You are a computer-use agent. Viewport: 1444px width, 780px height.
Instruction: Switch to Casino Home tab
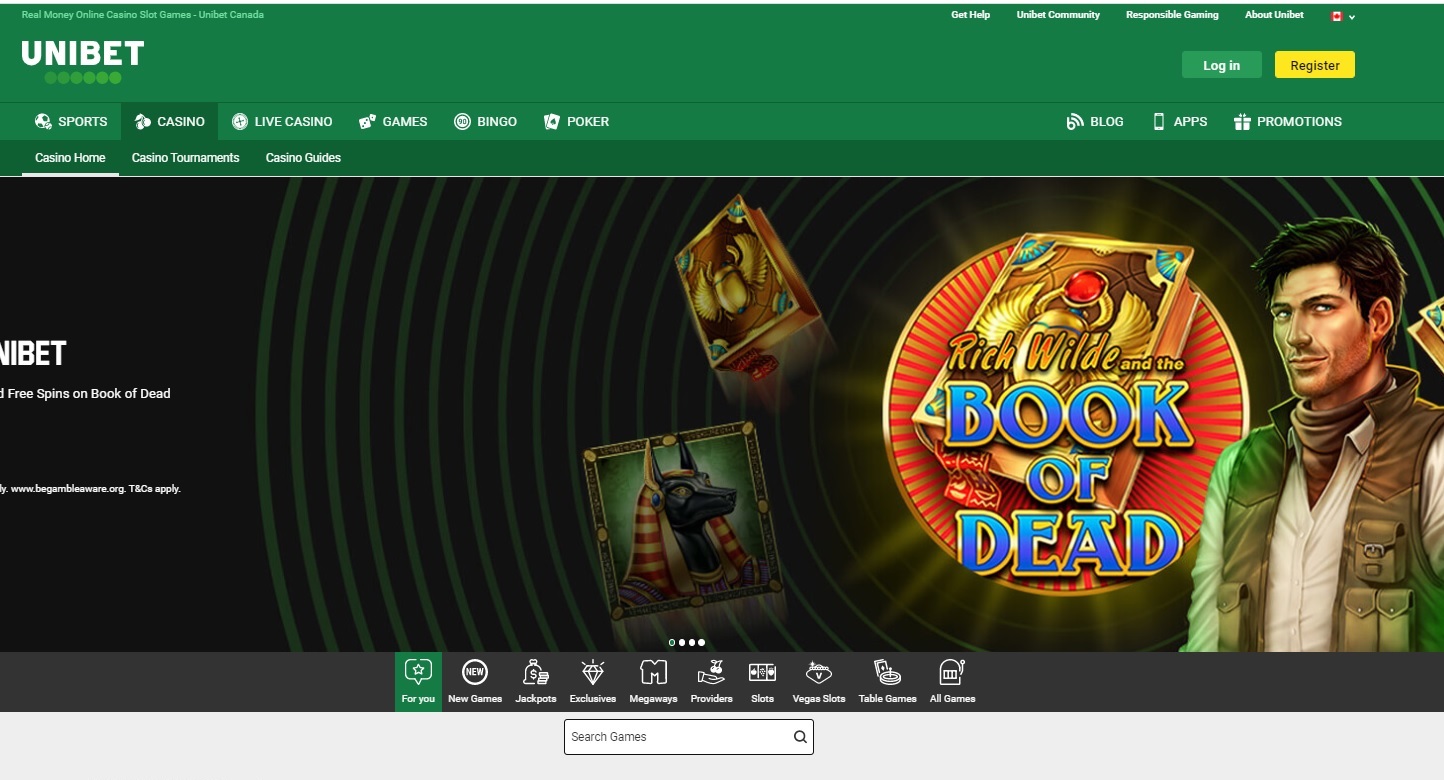tap(70, 158)
